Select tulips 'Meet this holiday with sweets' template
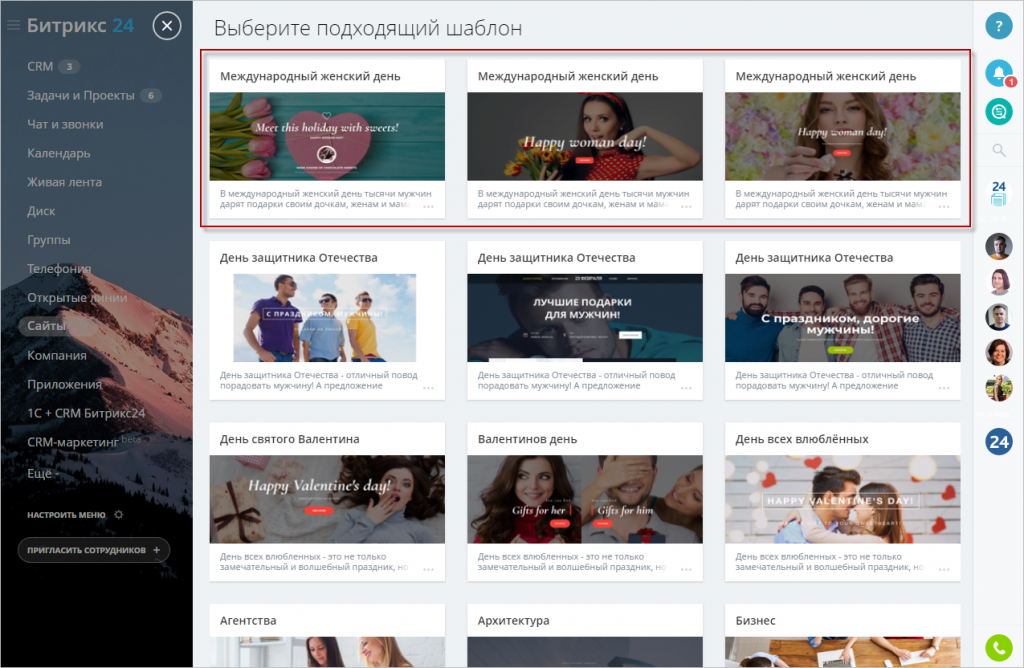 click(x=327, y=136)
